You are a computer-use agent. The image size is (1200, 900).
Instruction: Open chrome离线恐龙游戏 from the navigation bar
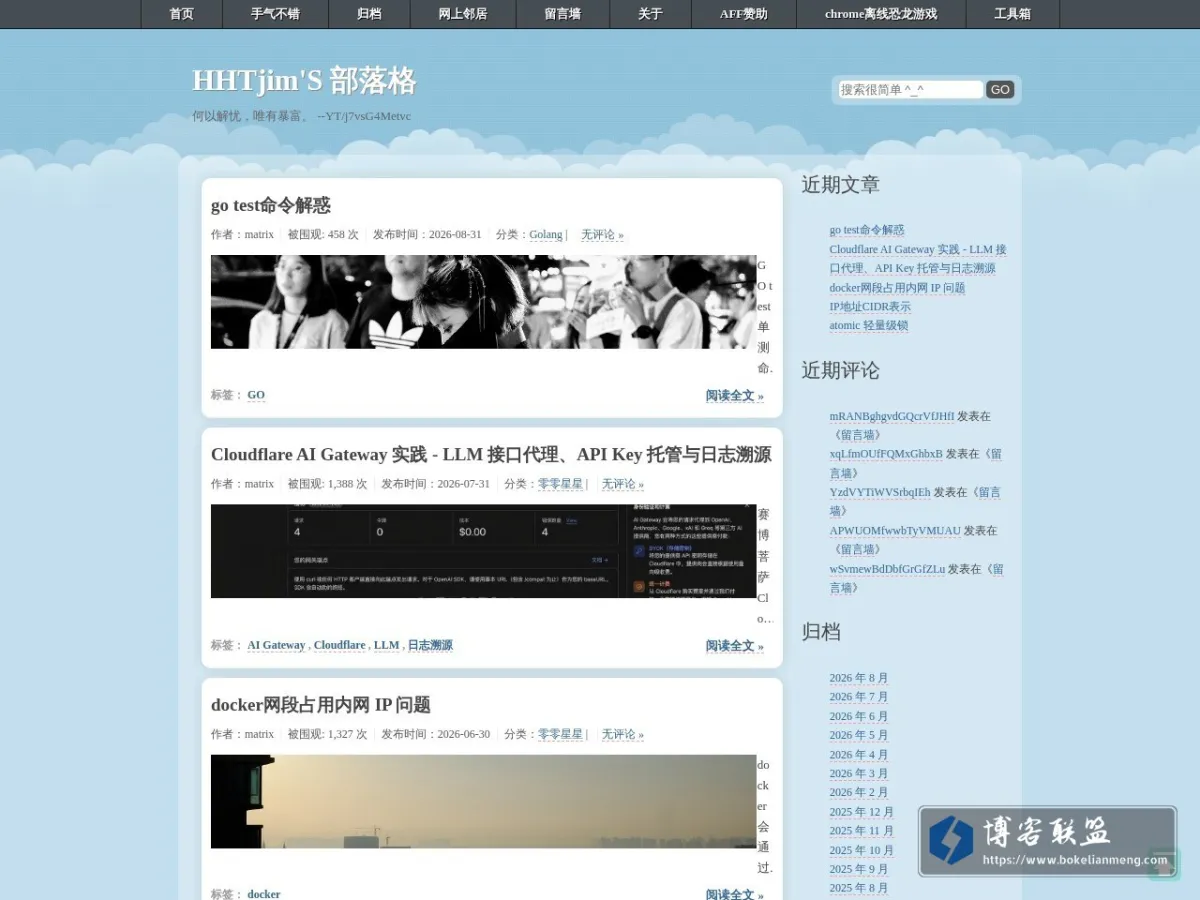click(x=881, y=14)
